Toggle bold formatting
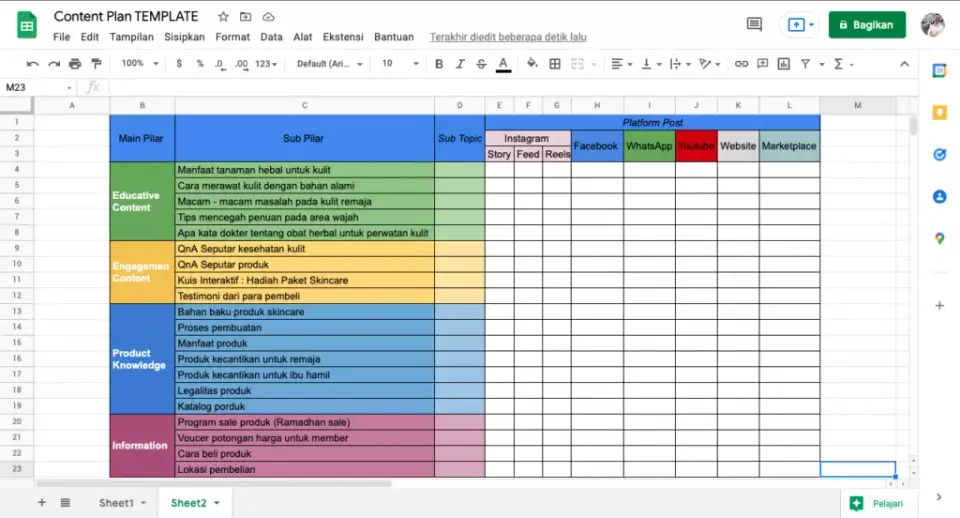 coord(439,64)
